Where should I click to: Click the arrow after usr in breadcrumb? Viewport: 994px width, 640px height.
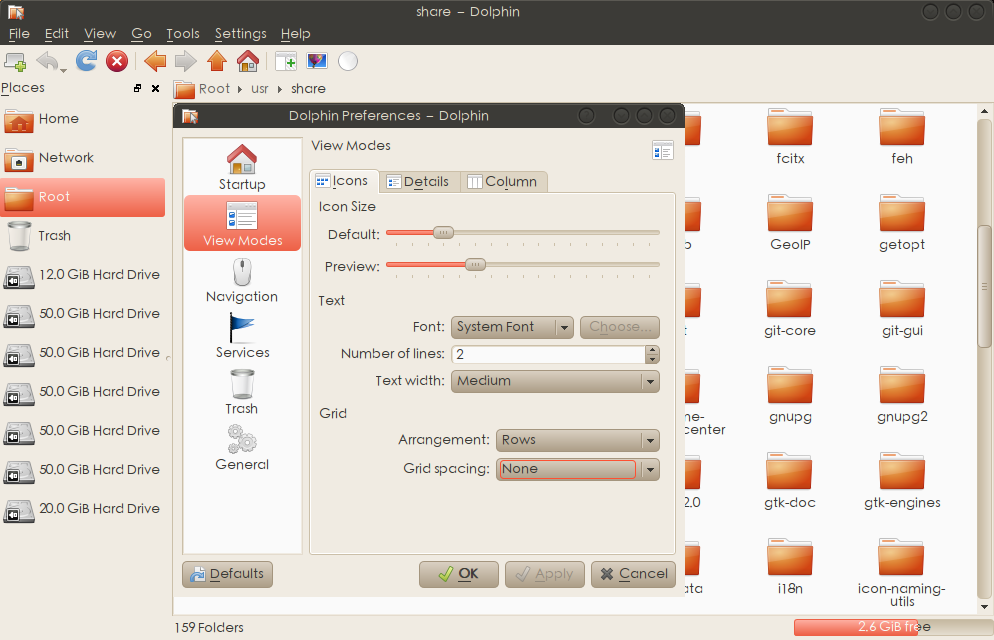[280, 89]
